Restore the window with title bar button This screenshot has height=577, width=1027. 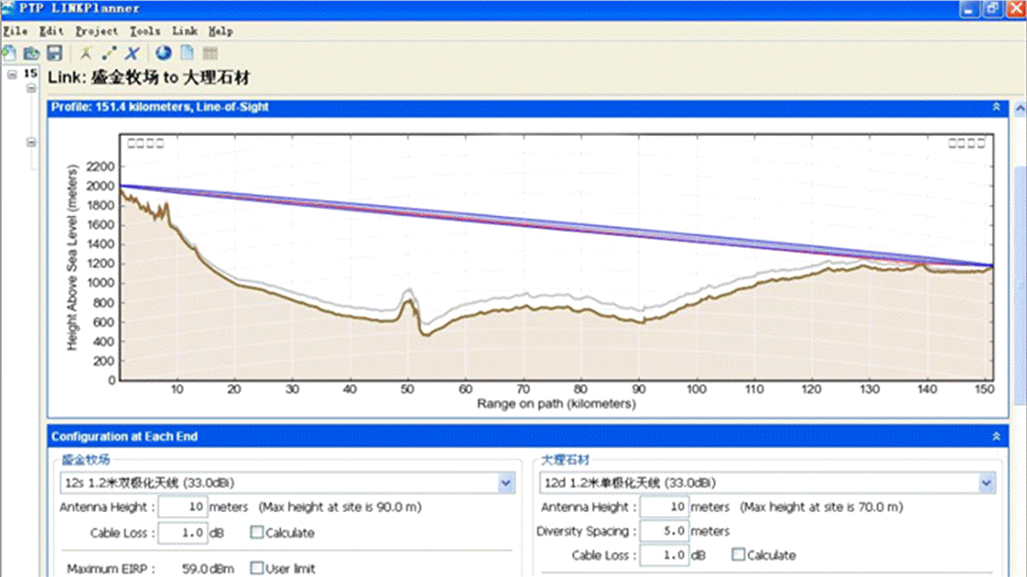993,9
